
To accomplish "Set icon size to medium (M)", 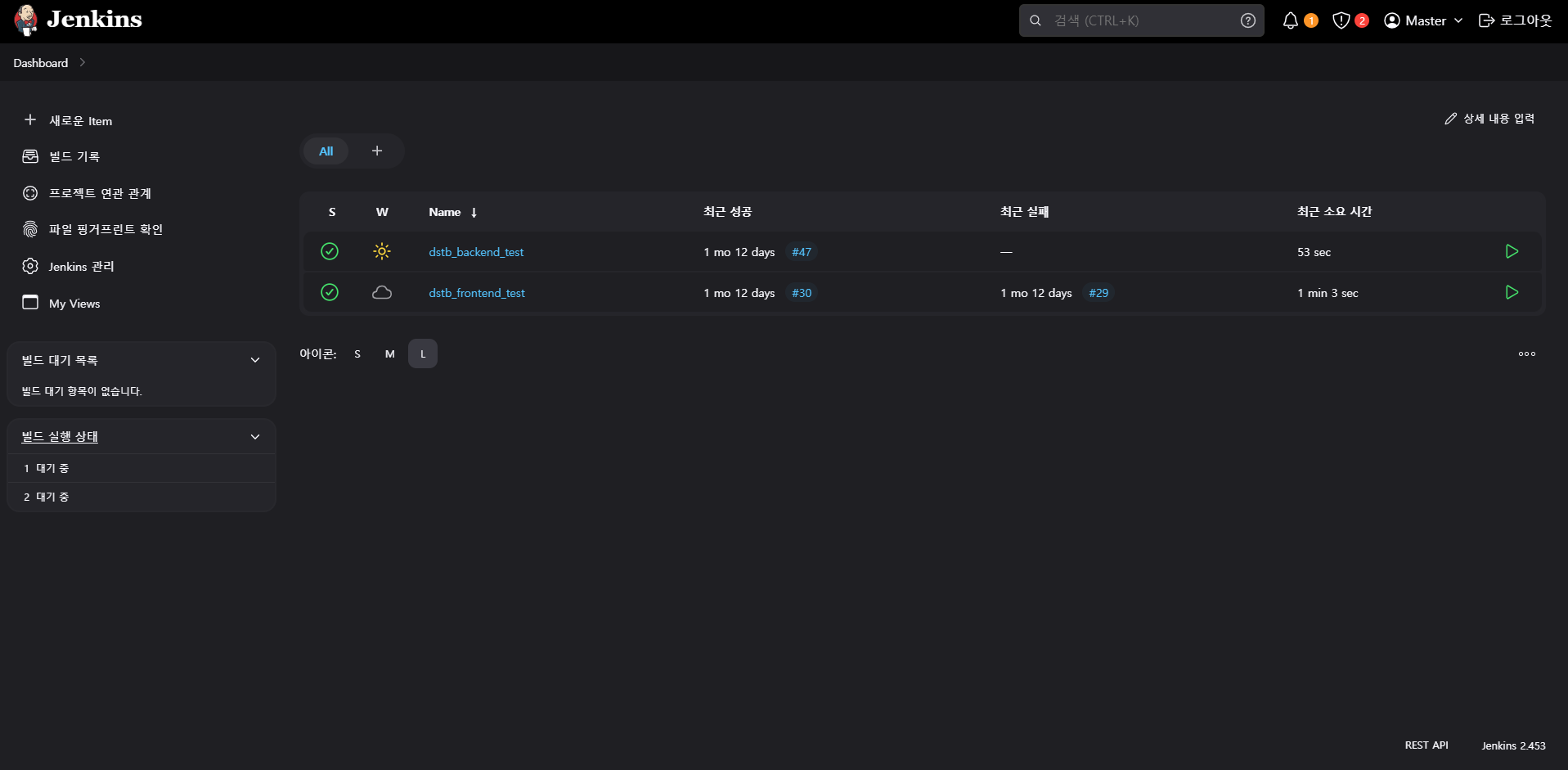I will (390, 353).
